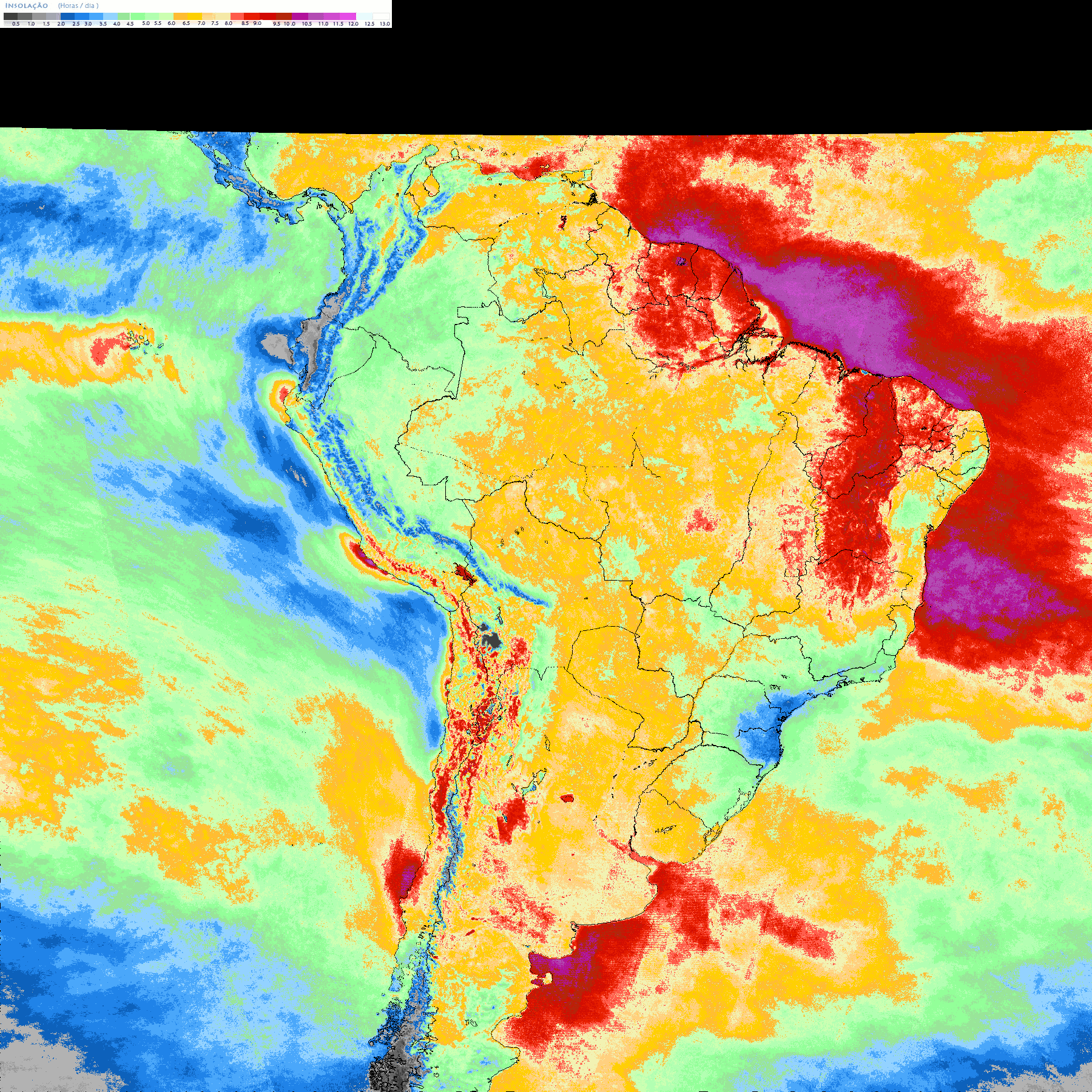
Task: Pick the white swatch above 13.0
Action: tap(381, 16)
